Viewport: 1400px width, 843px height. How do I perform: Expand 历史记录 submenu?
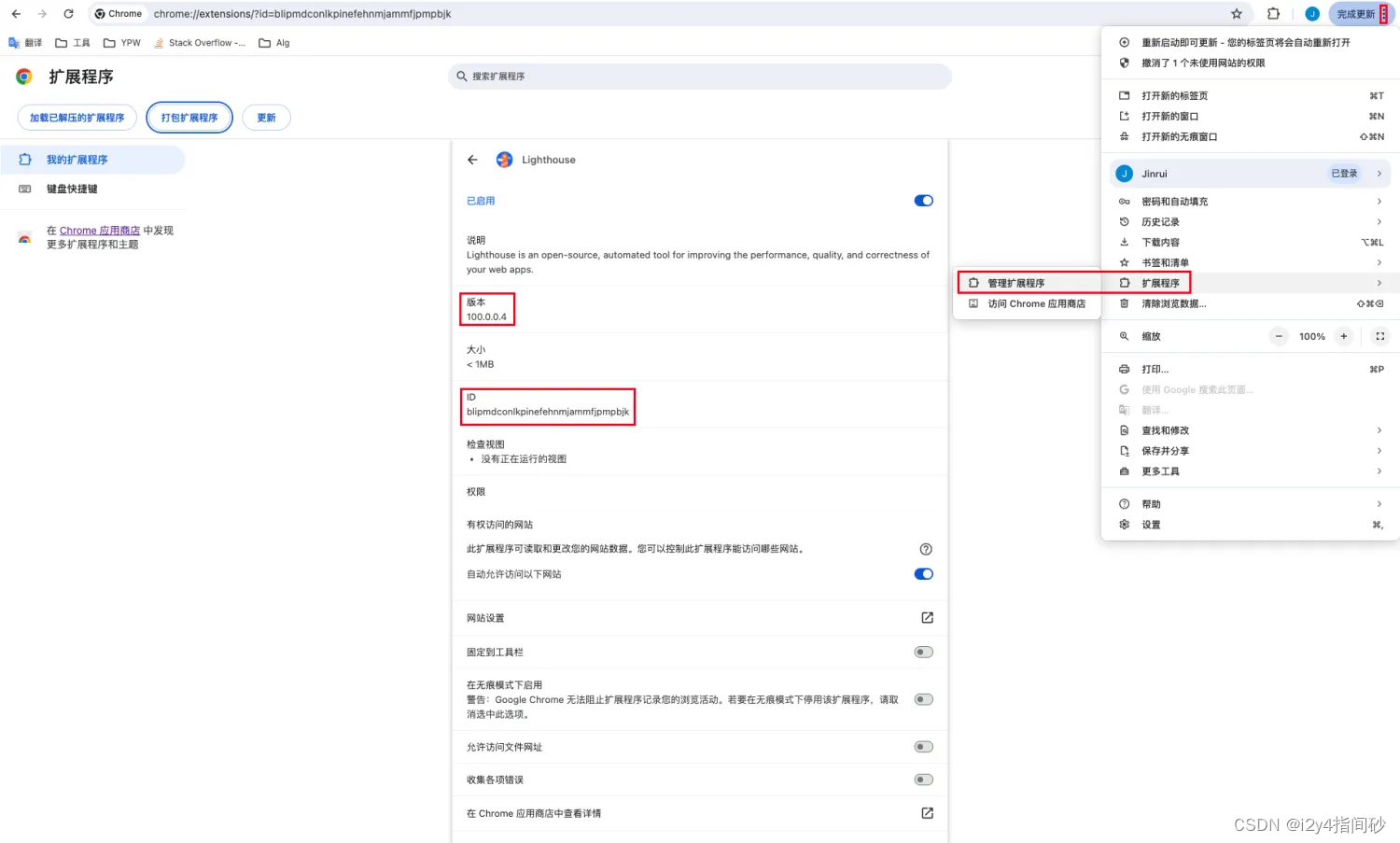(1251, 222)
